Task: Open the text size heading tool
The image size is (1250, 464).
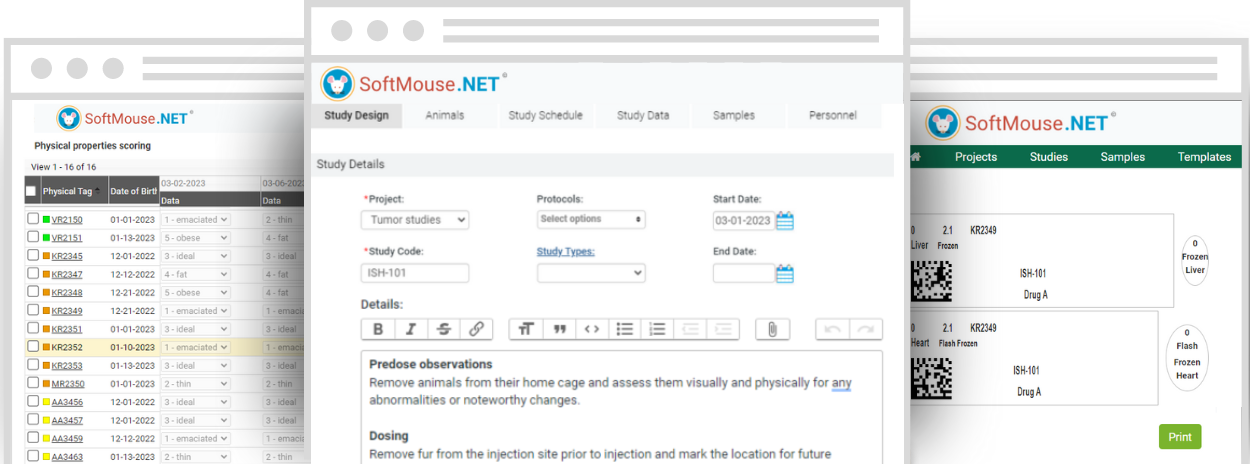Action: click(x=526, y=328)
